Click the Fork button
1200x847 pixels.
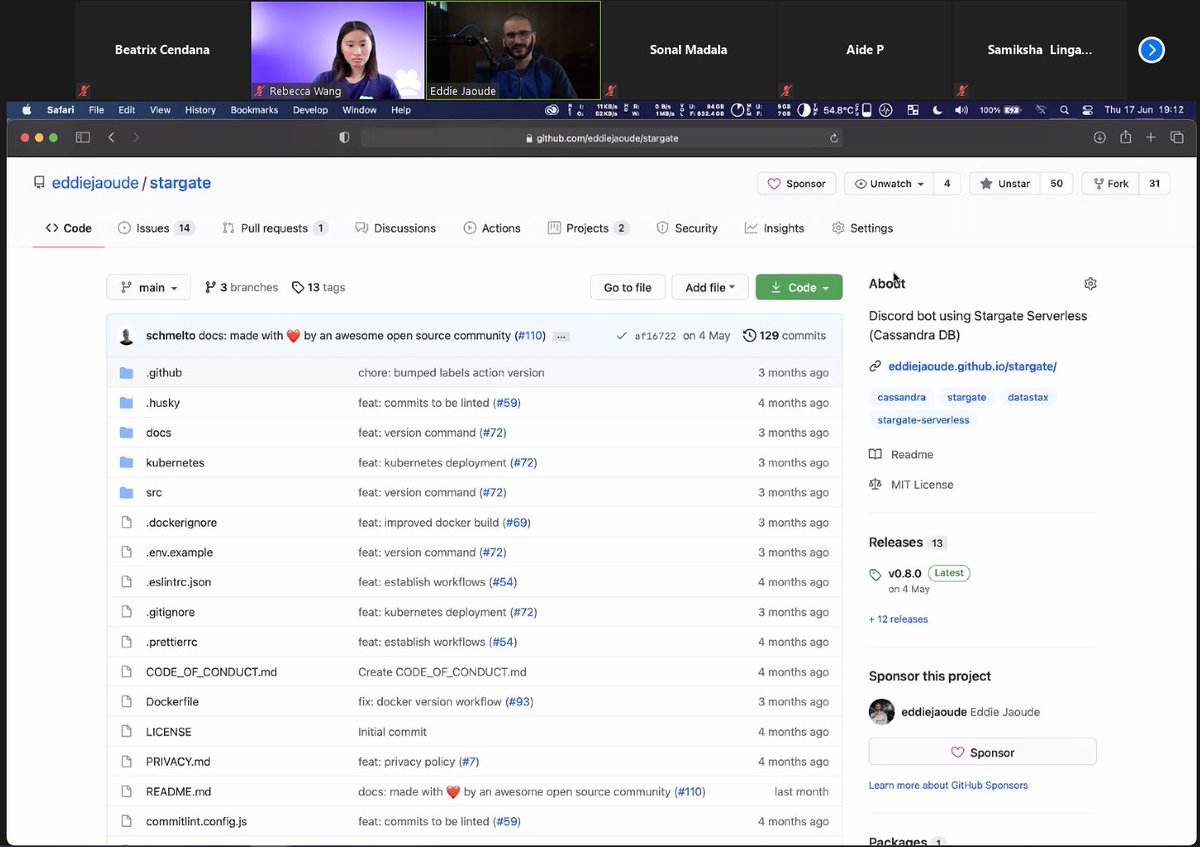pyautogui.click(x=1110, y=184)
